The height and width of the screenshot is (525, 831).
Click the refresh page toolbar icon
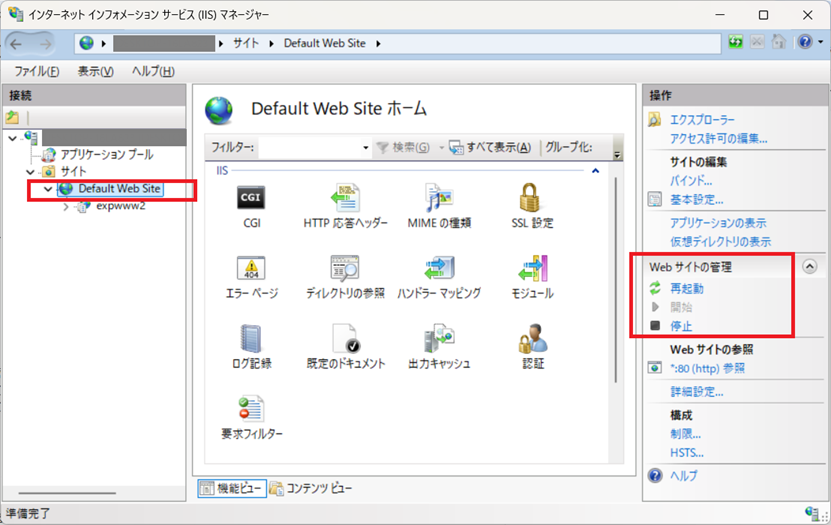tap(735, 42)
